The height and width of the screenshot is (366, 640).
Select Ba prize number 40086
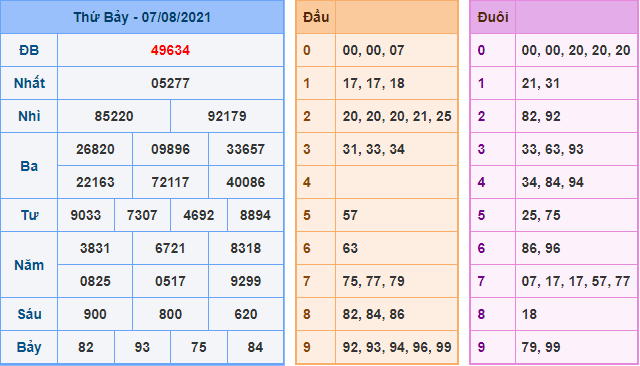pyautogui.click(x=246, y=182)
